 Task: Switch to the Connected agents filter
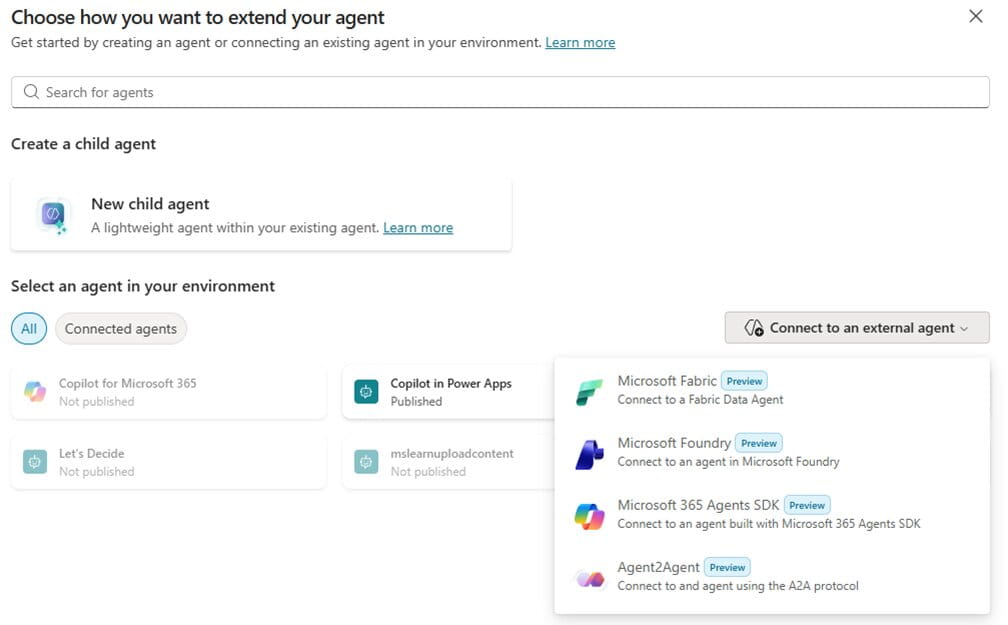pos(120,328)
